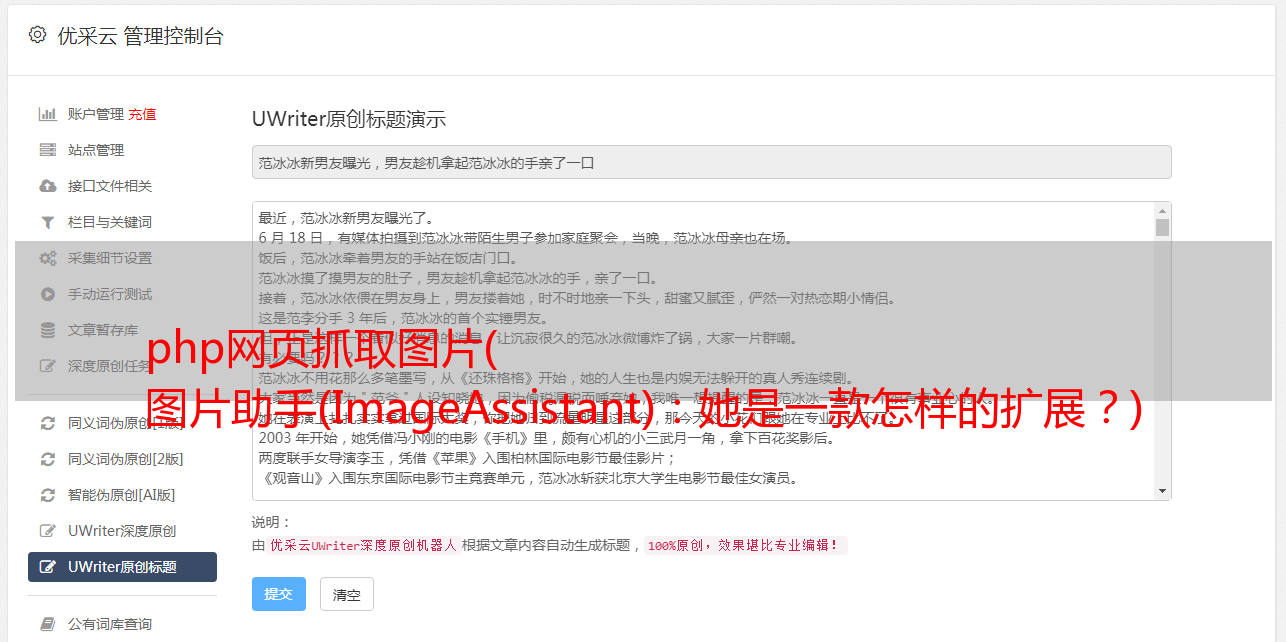This screenshot has width=1286, height=642.
Task: Open UWriter深度原创 menu item
Action: point(122,531)
